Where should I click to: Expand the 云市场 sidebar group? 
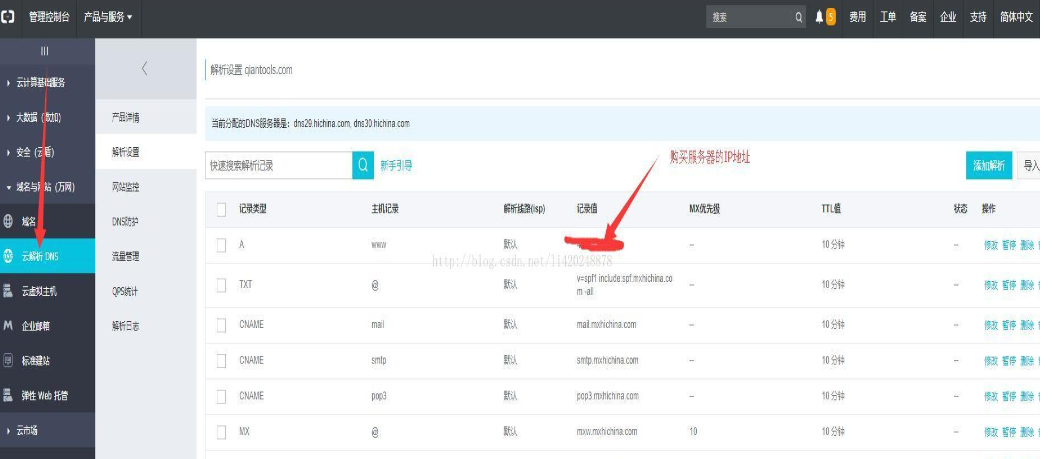coord(47,431)
